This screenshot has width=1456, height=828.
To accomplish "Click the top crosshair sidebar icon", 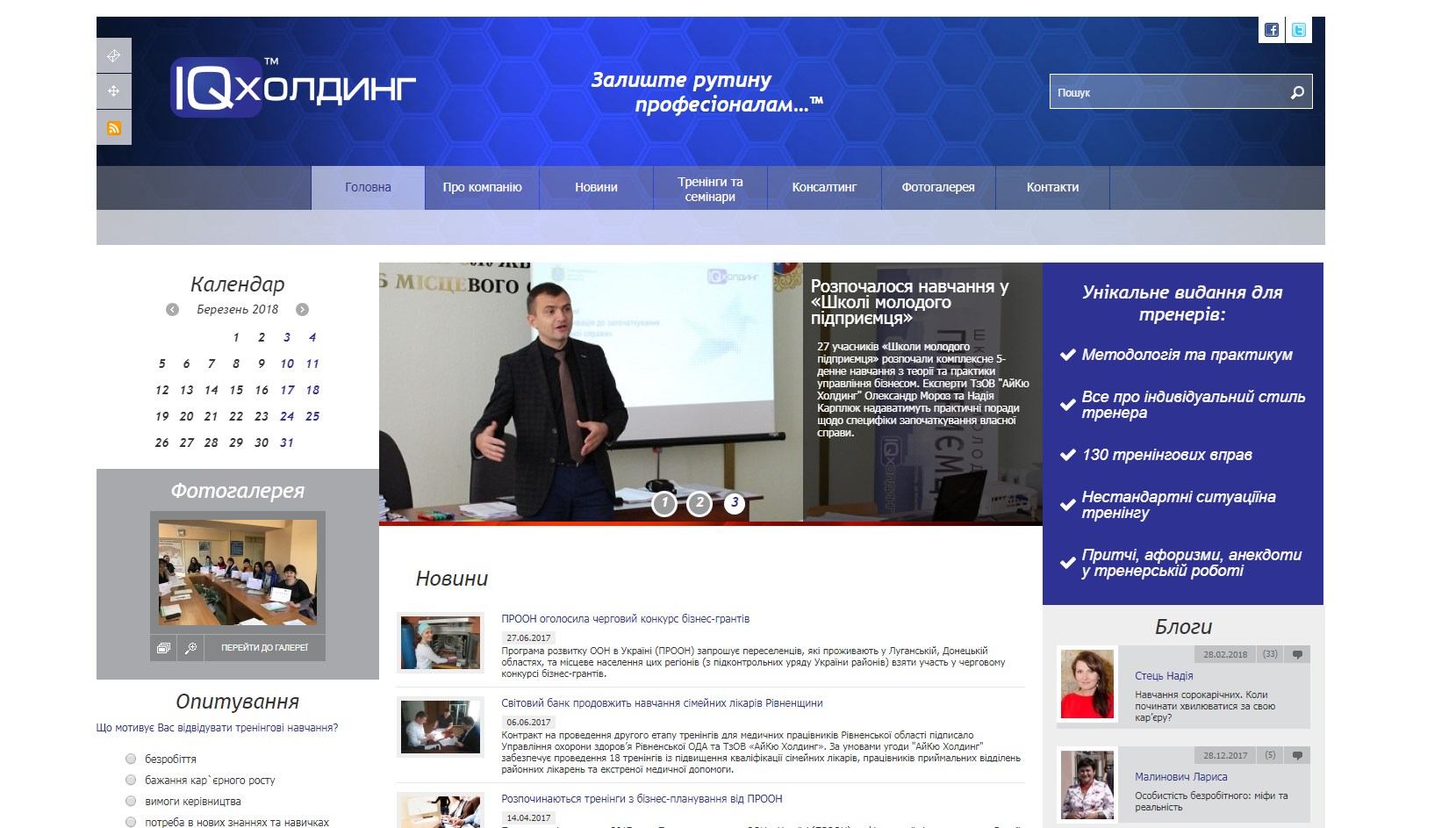I will point(114,56).
